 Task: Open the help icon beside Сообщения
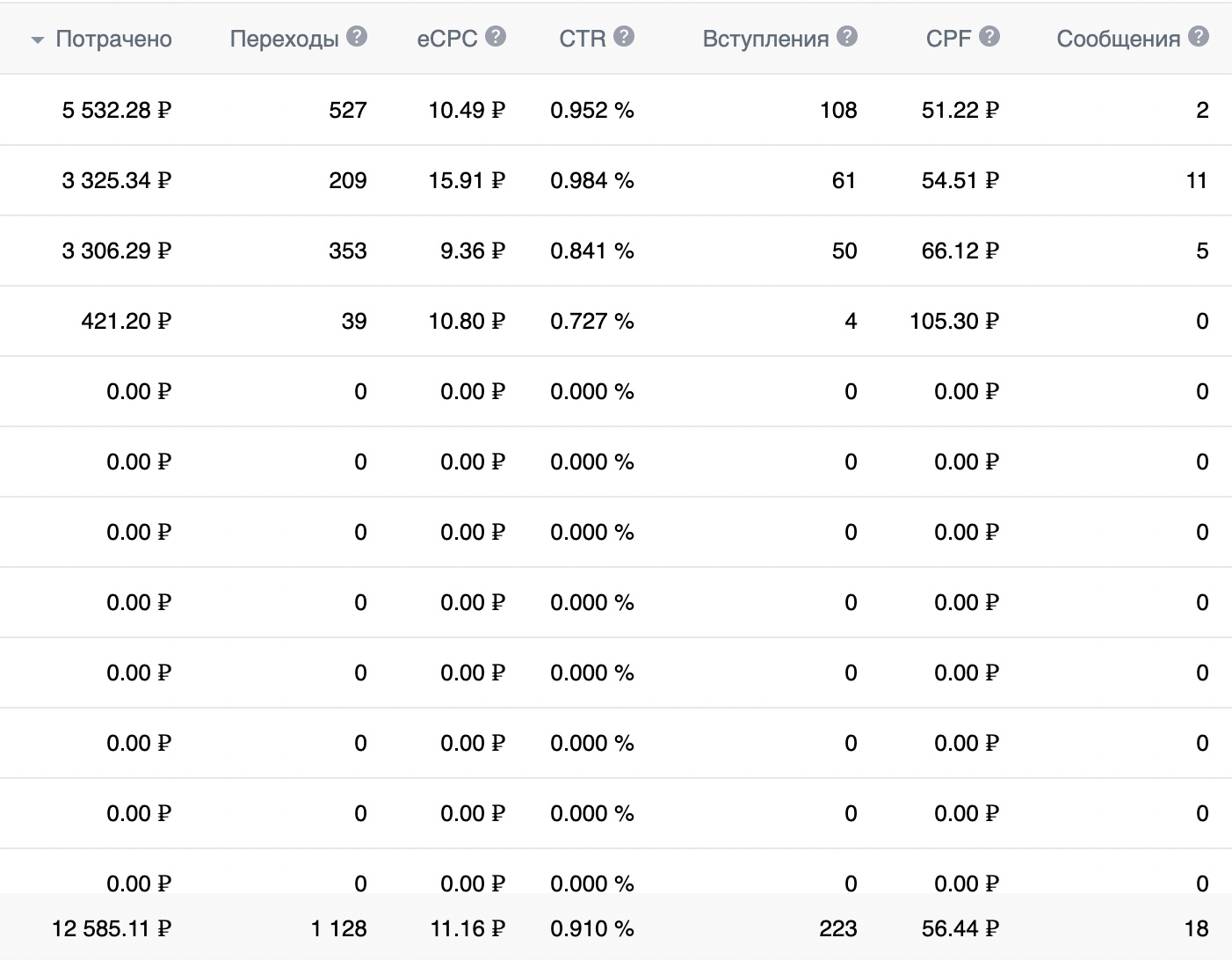pos(1199,37)
